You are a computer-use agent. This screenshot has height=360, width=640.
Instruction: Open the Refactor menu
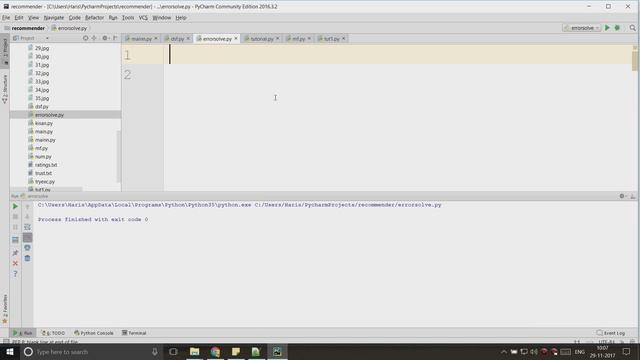click(x=94, y=18)
